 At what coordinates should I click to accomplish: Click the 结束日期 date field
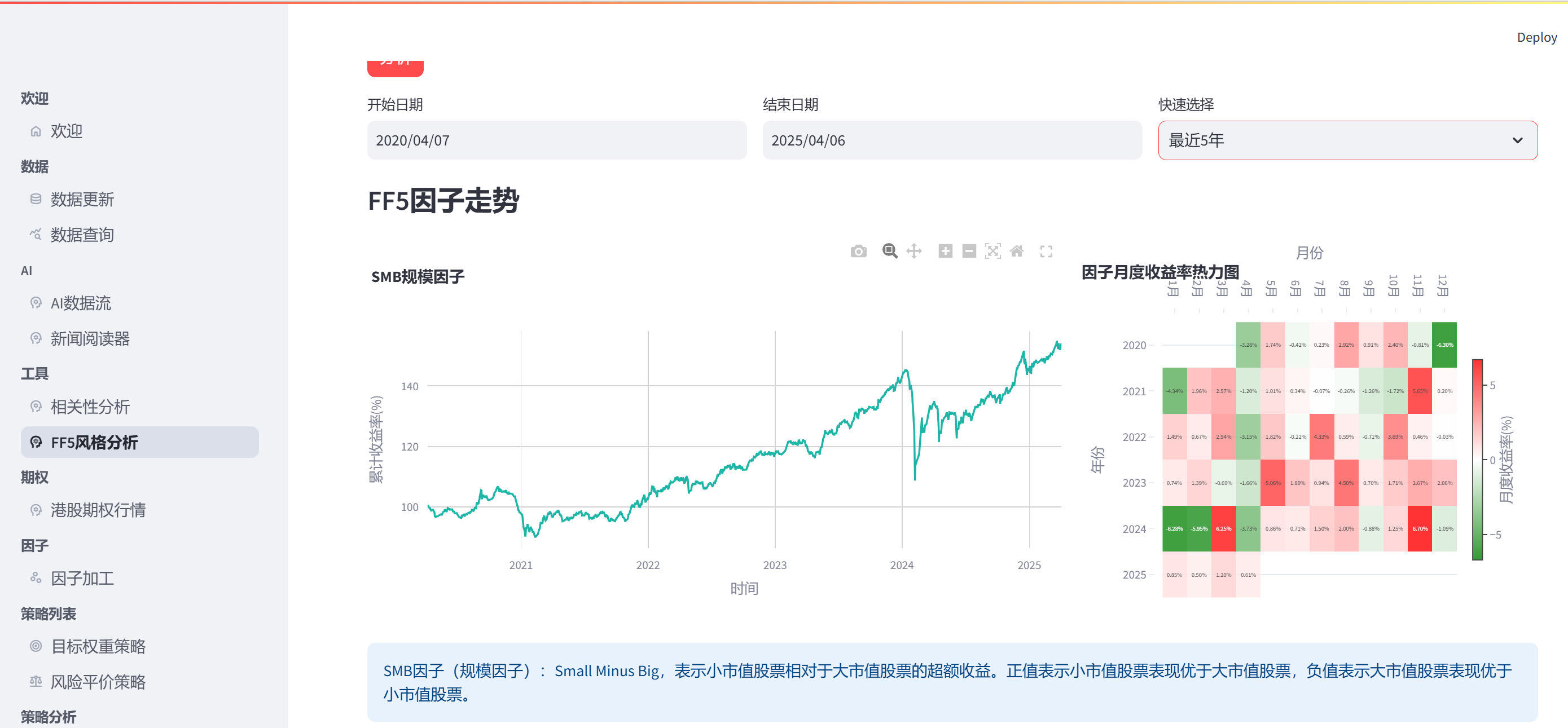coord(952,140)
